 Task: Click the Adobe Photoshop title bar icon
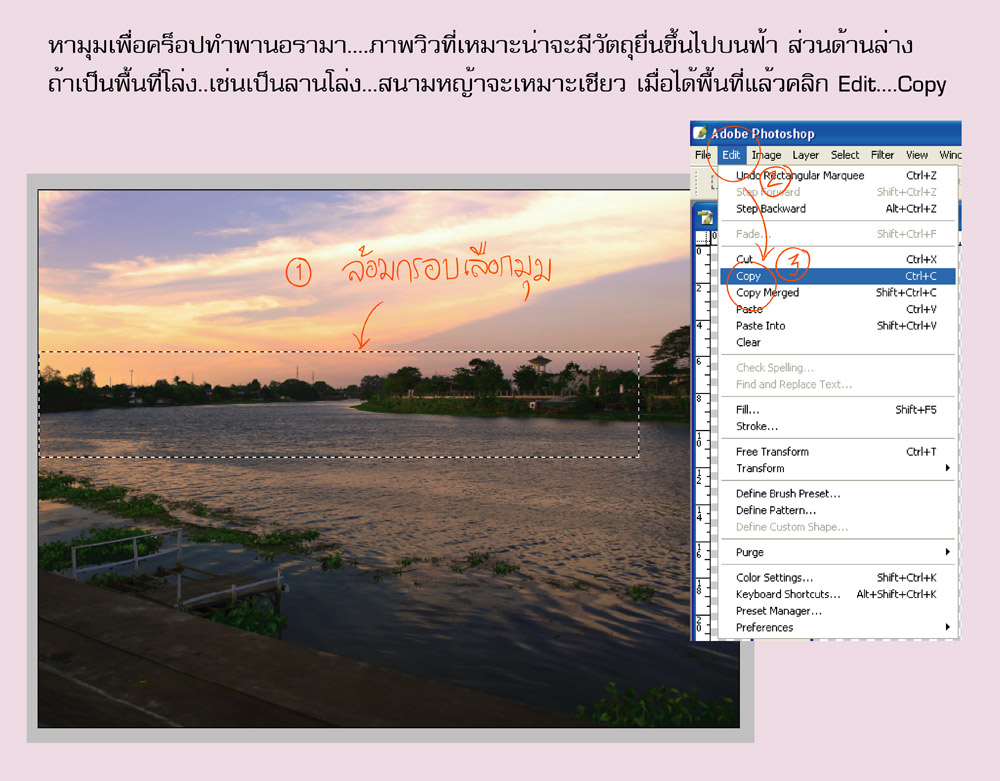click(x=700, y=134)
